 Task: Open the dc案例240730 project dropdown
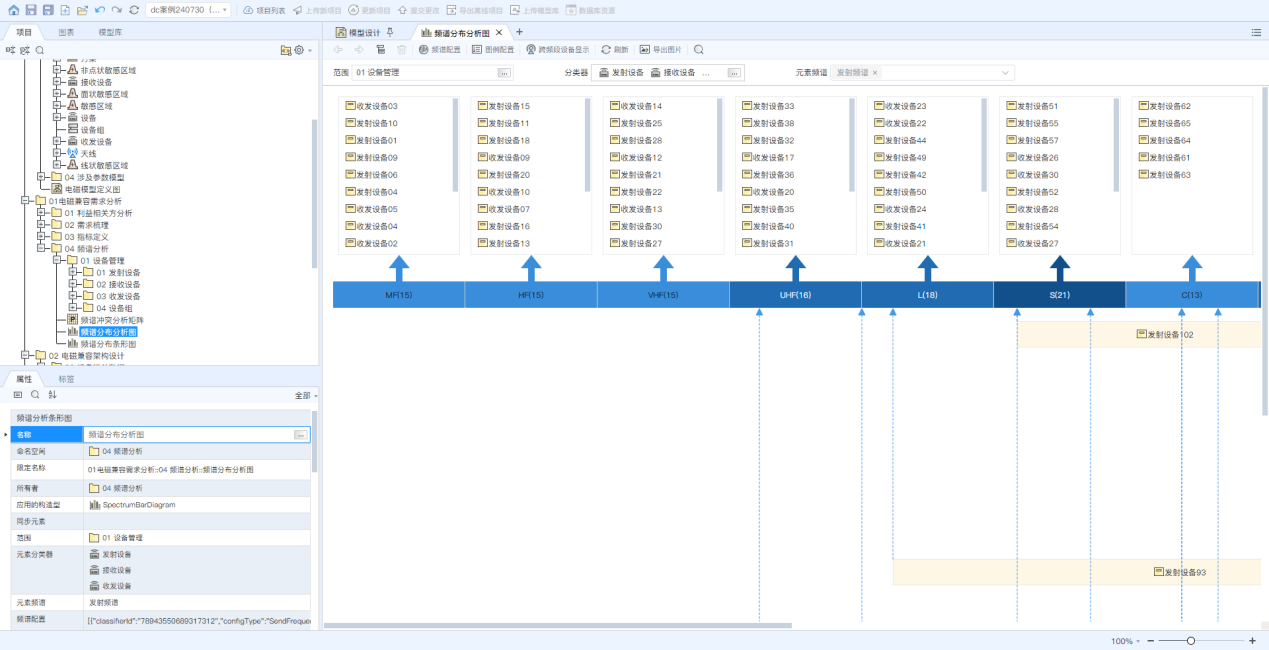[188, 9]
